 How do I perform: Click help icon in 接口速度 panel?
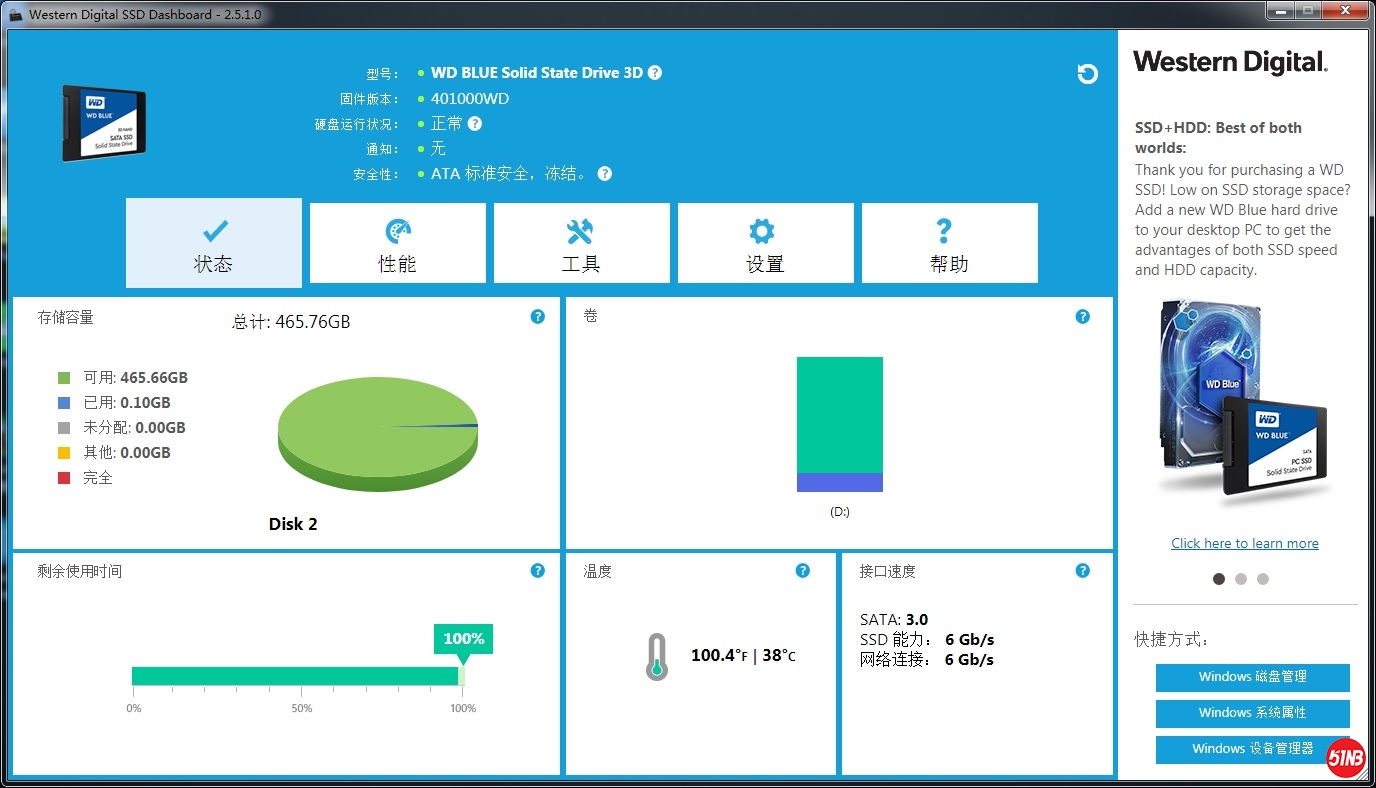[1082, 571]
